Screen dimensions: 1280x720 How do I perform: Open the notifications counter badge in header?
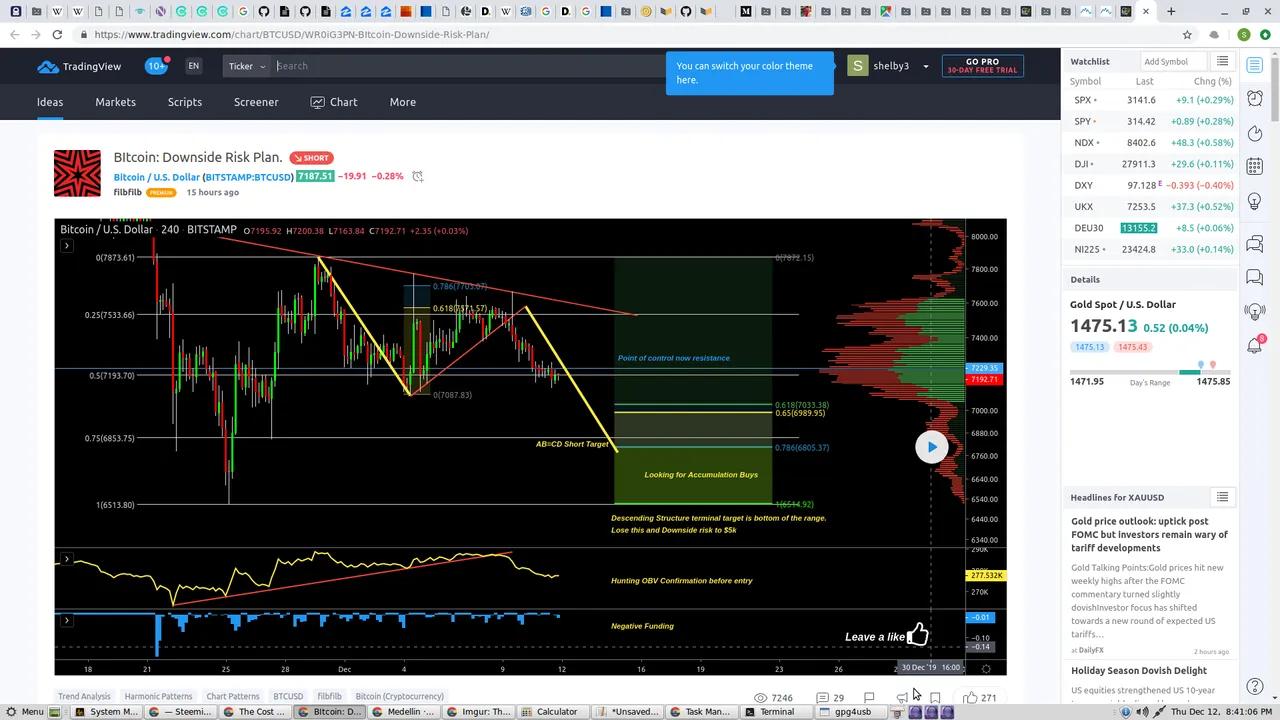pos(156,66)
